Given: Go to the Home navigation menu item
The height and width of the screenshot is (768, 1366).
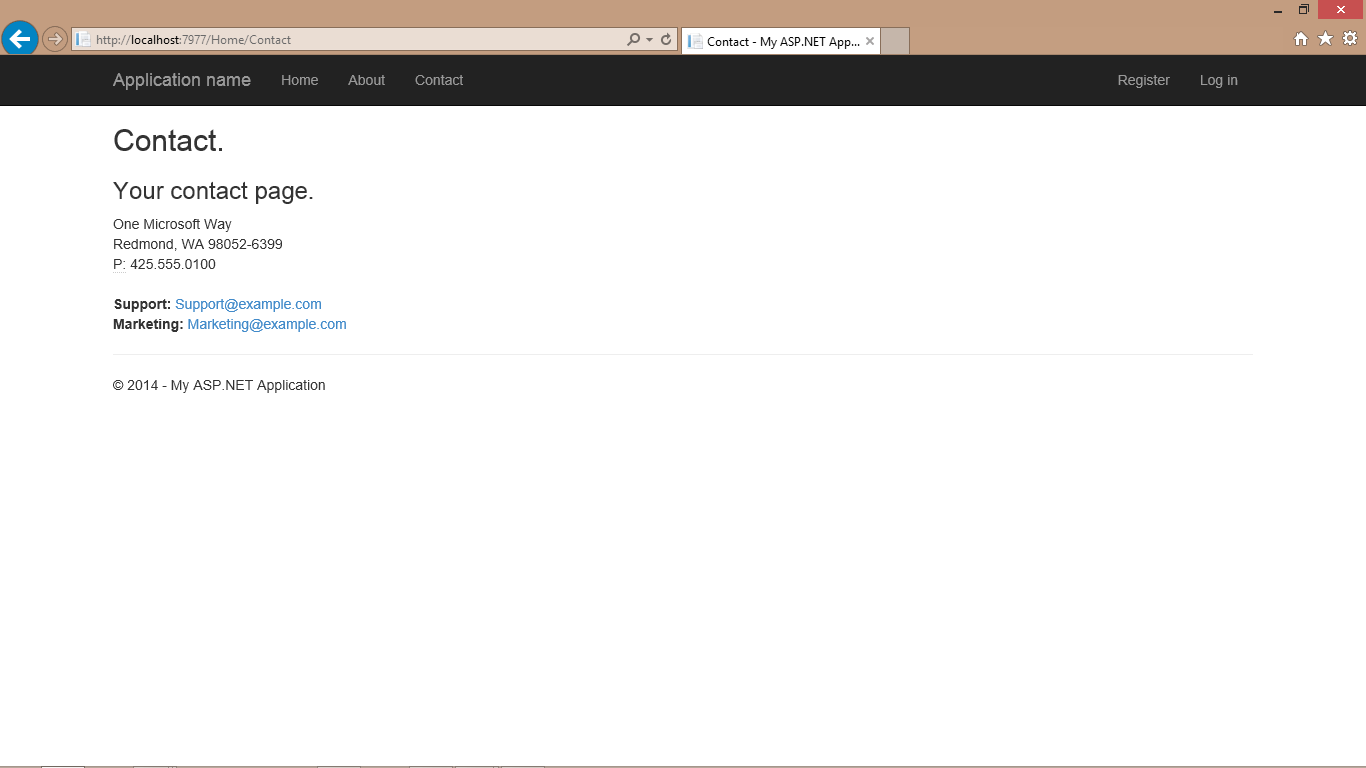Looking at the screenshot, I should (x=299, y=80).
